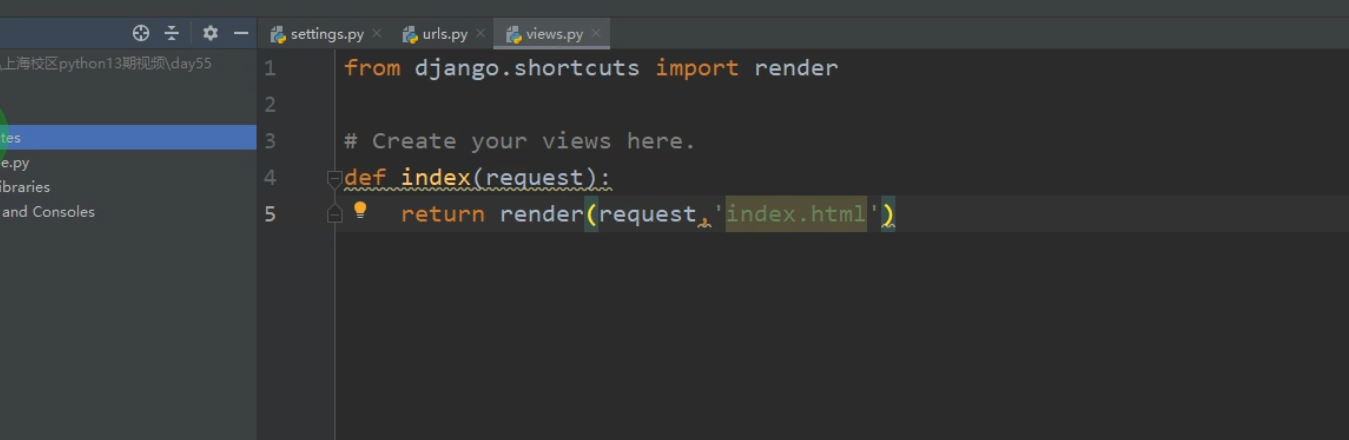The image size is (1349, 440).
Task: Hide the project panel with minimize icon
Action: tap(241, 33)
